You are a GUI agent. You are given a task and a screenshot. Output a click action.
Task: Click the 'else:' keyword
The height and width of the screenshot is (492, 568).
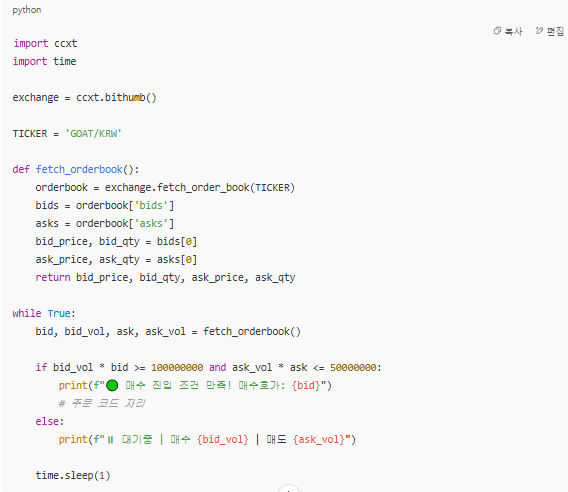click(50, 421)
